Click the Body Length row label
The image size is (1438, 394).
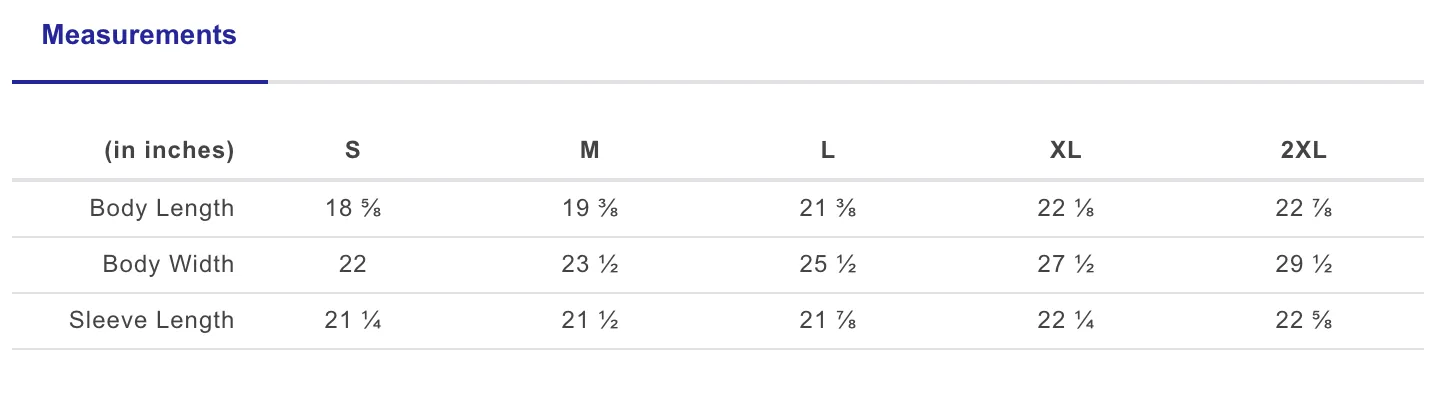pos(162,208)
